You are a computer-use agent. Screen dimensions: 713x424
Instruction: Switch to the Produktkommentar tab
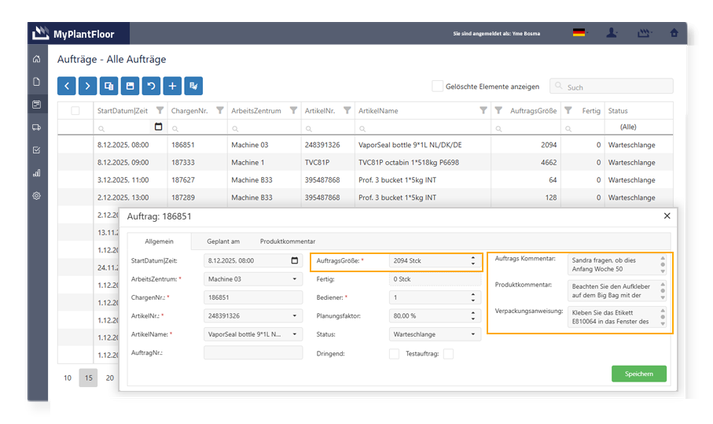pyautogui.click(x=287, y=242)
